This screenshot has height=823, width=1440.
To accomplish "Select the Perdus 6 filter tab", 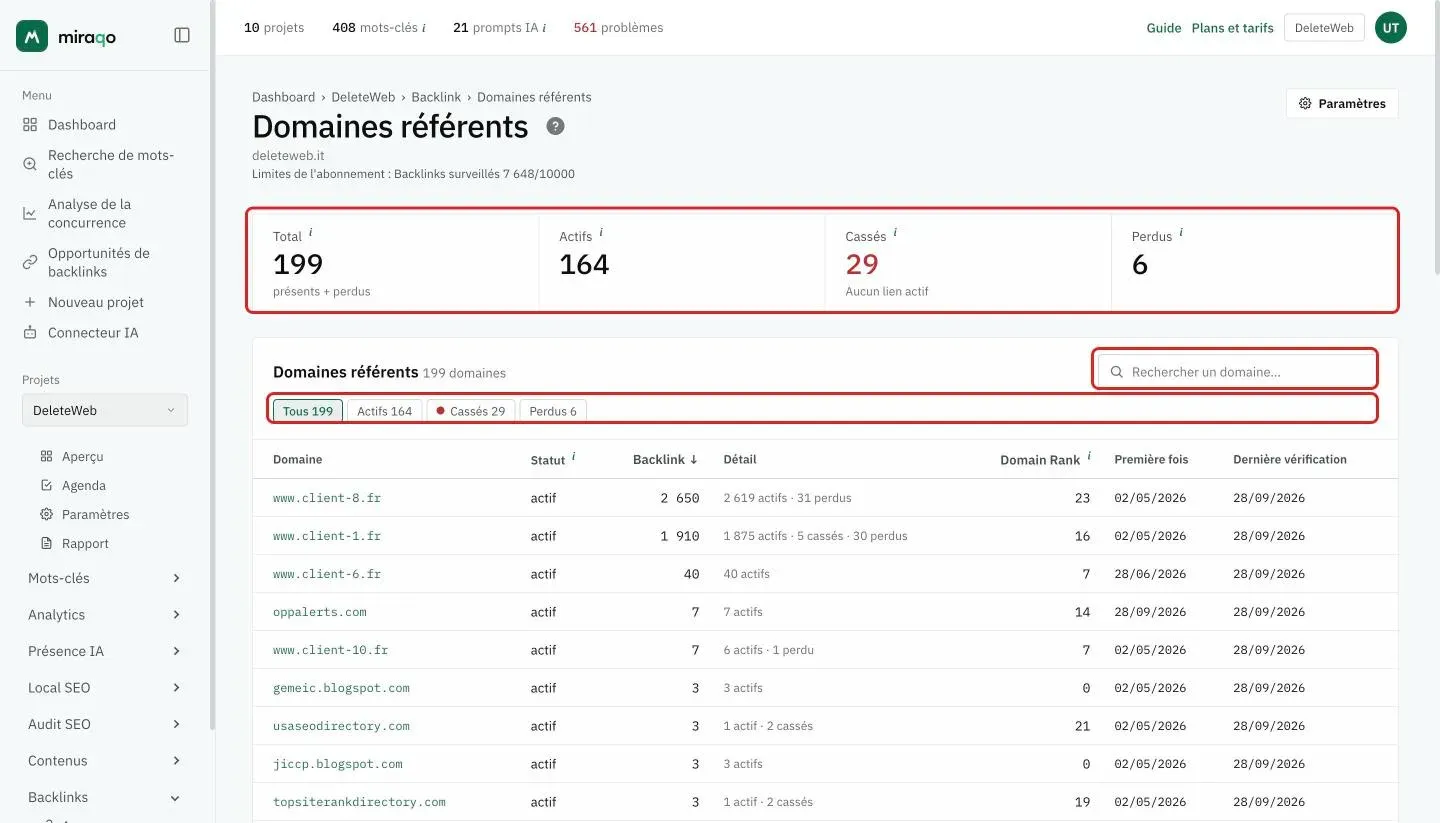I will [553, 411].
